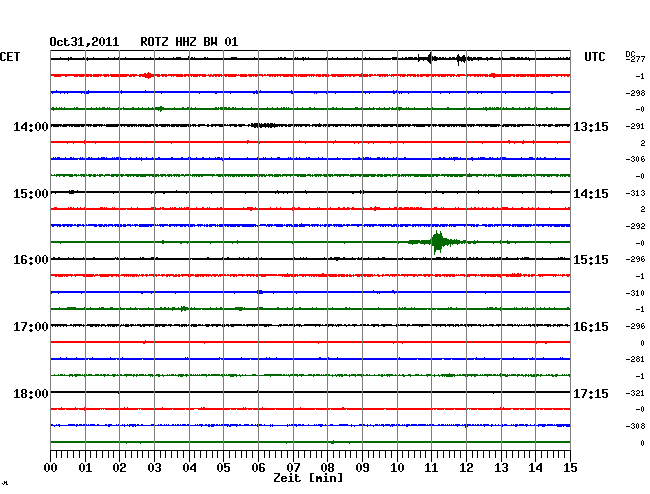Image resolution: width=650 pixels, height=494 pixels.
Task: Select minute 10 on the time axis
Action: point(397,468)
